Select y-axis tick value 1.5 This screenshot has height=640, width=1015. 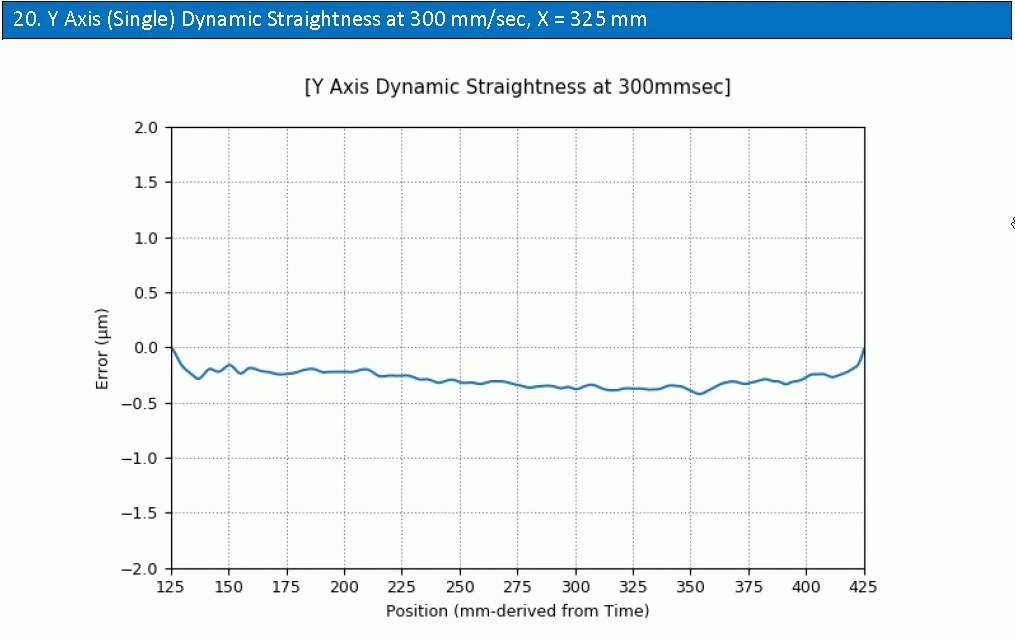[x=146, y=182]
